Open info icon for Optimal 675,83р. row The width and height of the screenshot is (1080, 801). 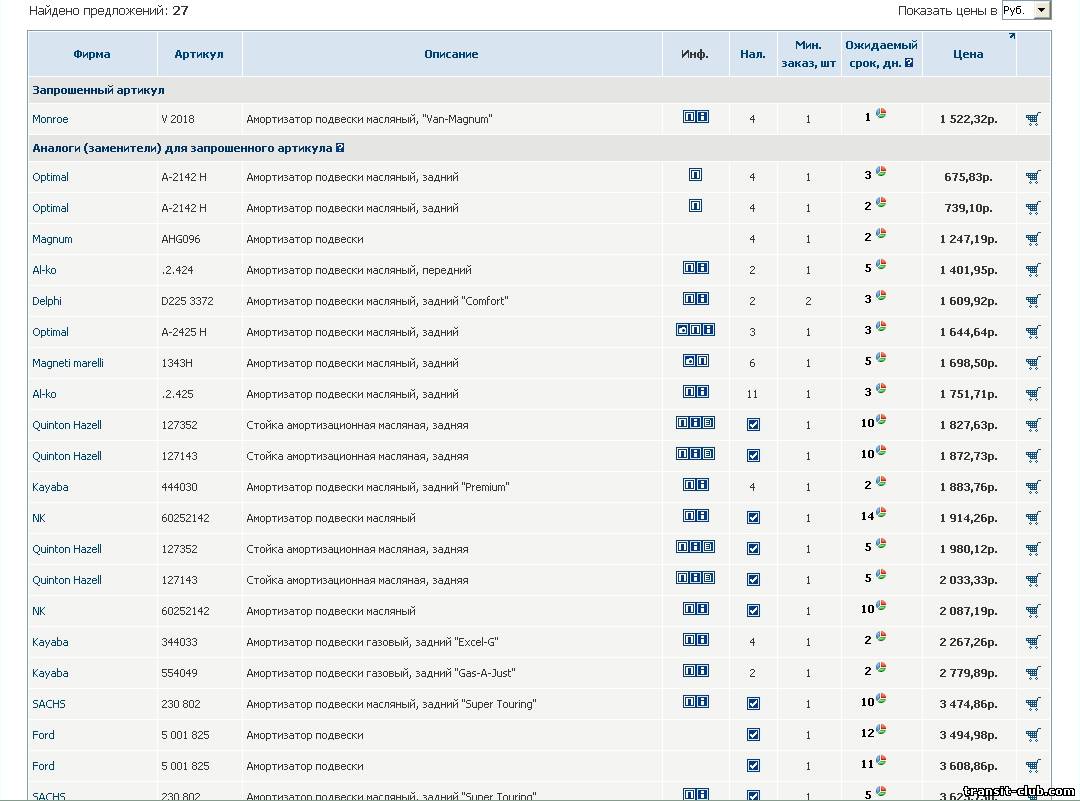(x=696, y=175)
